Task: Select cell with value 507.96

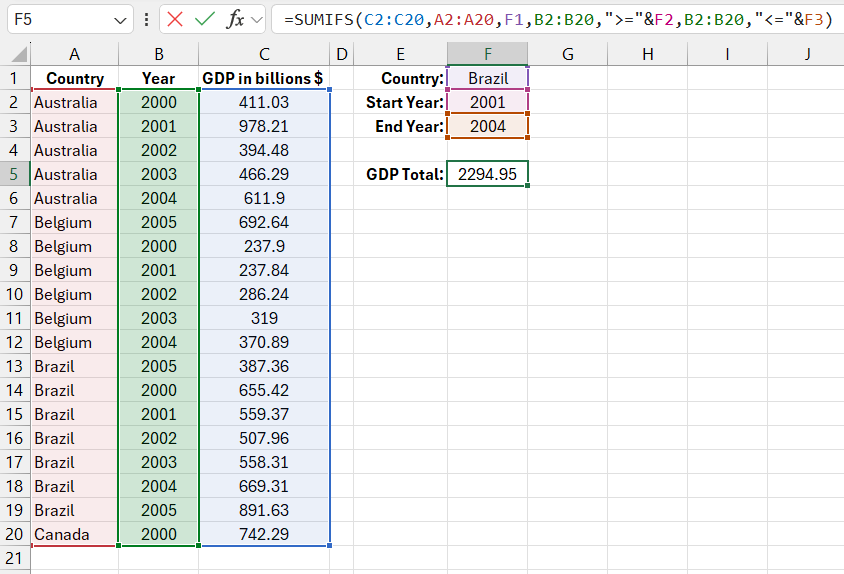Action: tap(264, 438)
